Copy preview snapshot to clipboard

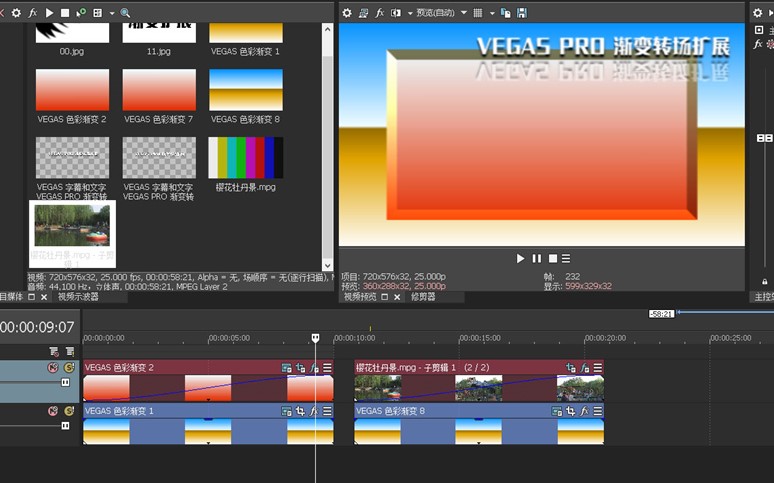[506, 13]
